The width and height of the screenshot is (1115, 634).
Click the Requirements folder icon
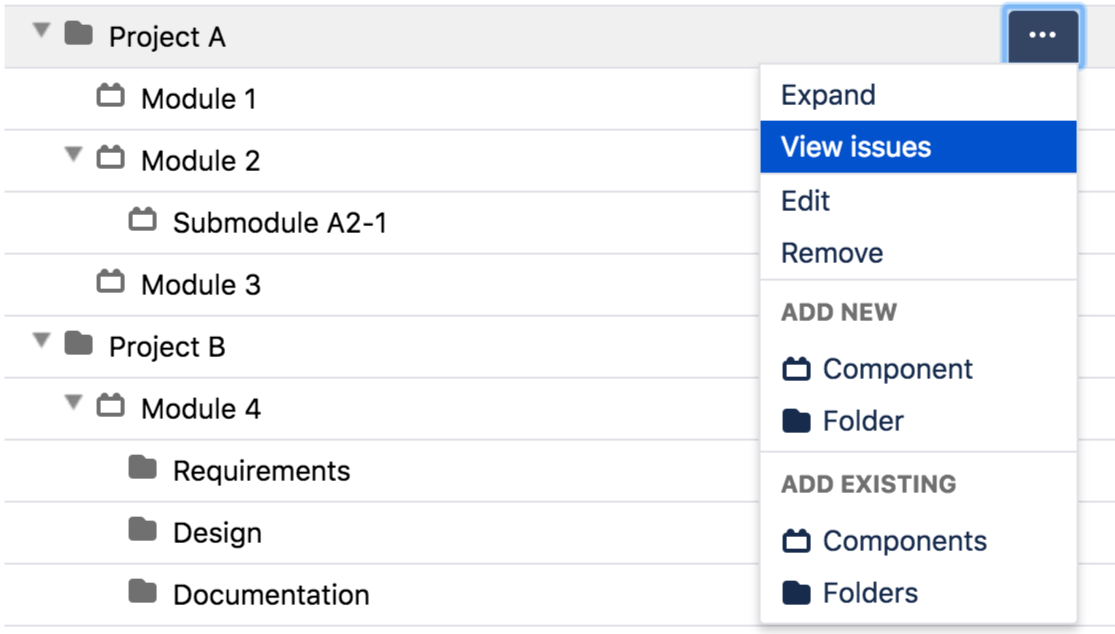click(143, 468)
